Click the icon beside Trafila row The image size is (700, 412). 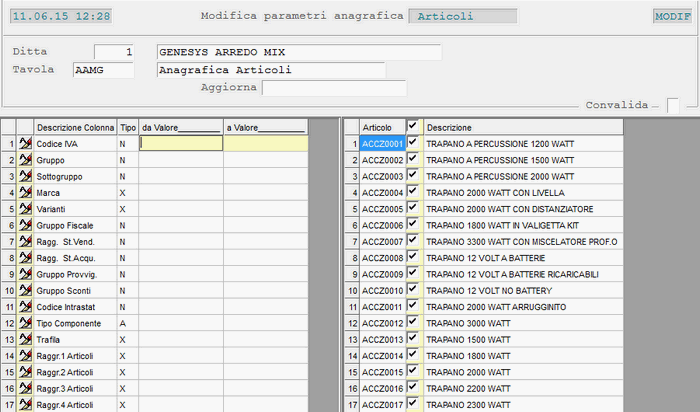(26, 339)
